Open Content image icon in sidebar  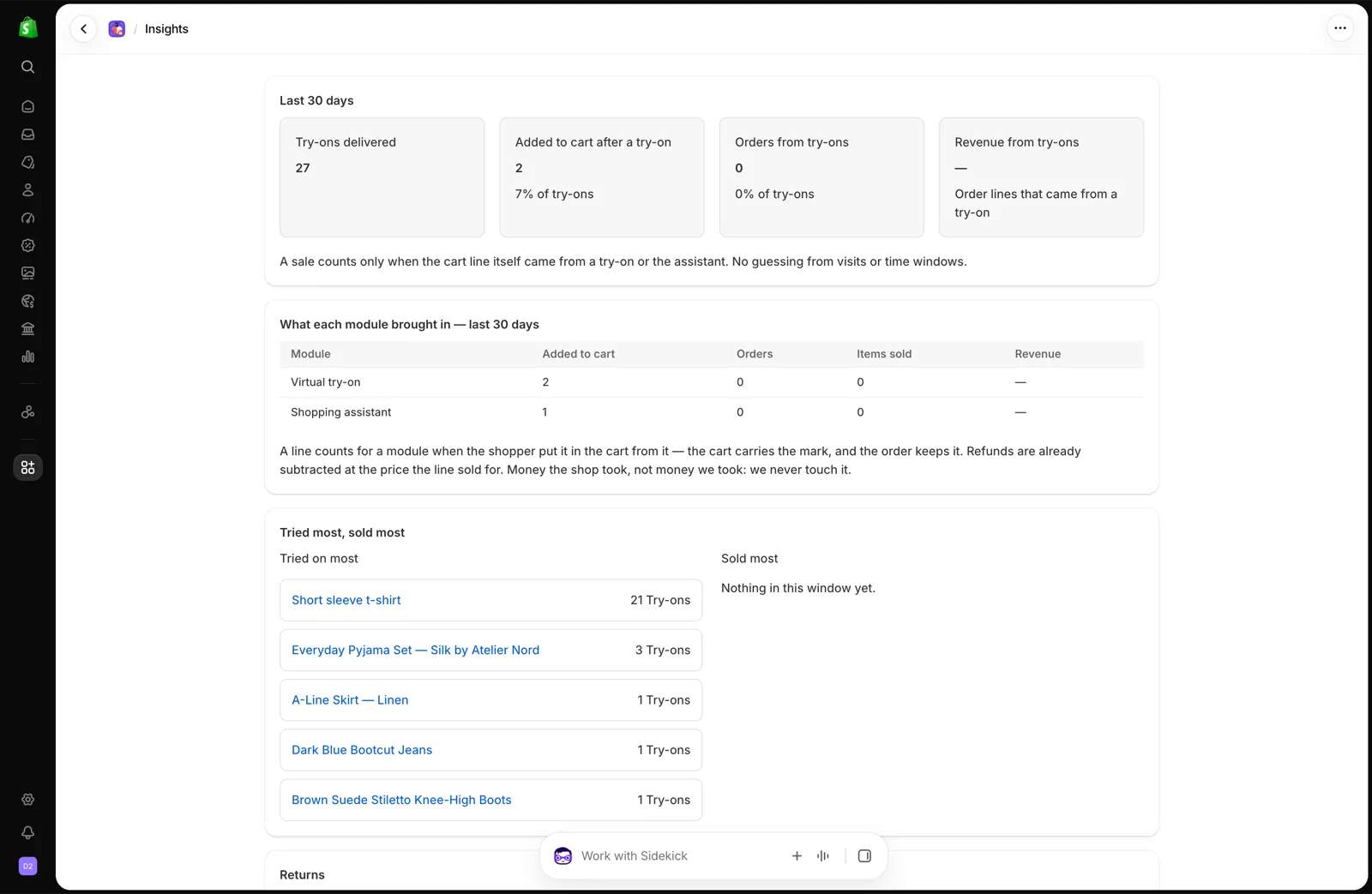point(27,273)
